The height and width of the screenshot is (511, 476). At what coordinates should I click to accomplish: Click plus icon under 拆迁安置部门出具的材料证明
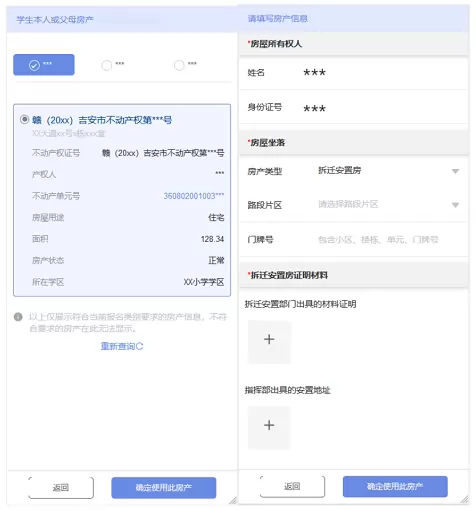click(x=269, y=339)
